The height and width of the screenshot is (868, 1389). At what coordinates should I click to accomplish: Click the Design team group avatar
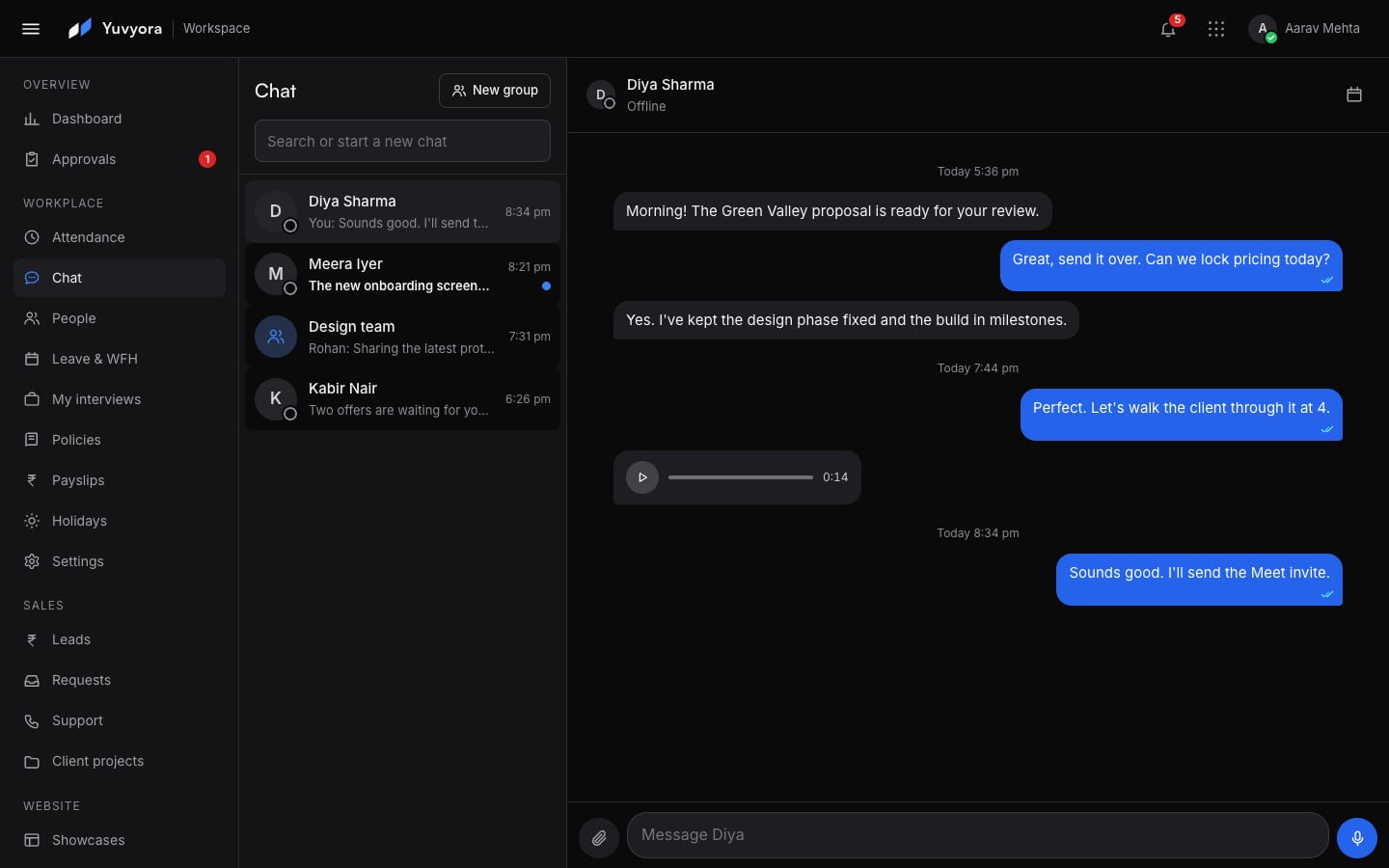pos(276,337)
